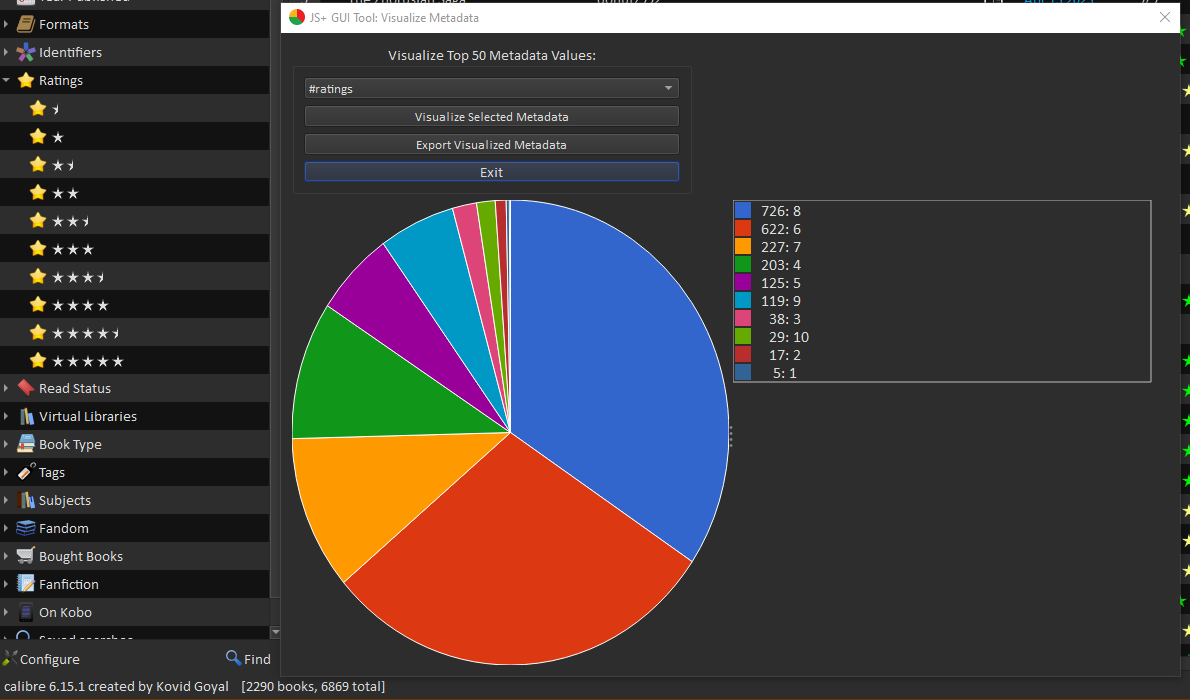Select the two-star rating row
Image resolution: width=1190 pixels, height=700 pixels.
(134, 193)
